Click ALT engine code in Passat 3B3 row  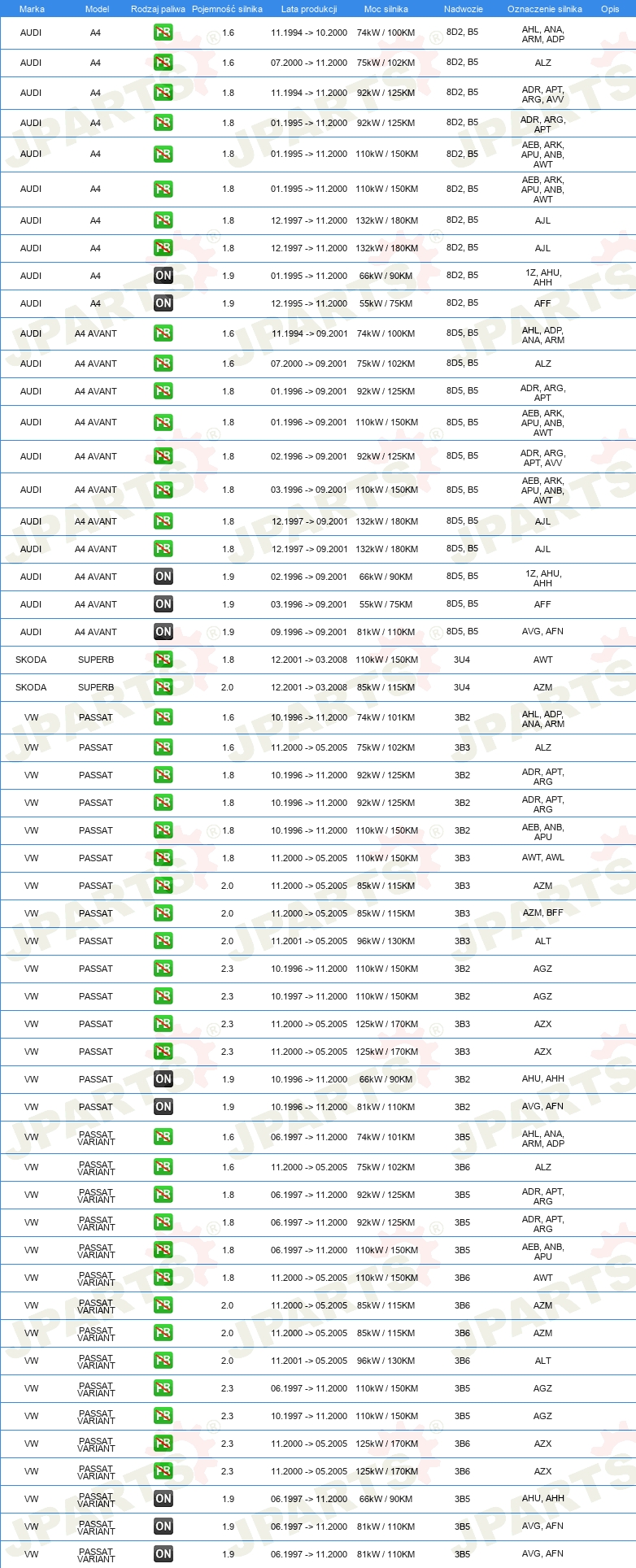pos(543,941)
